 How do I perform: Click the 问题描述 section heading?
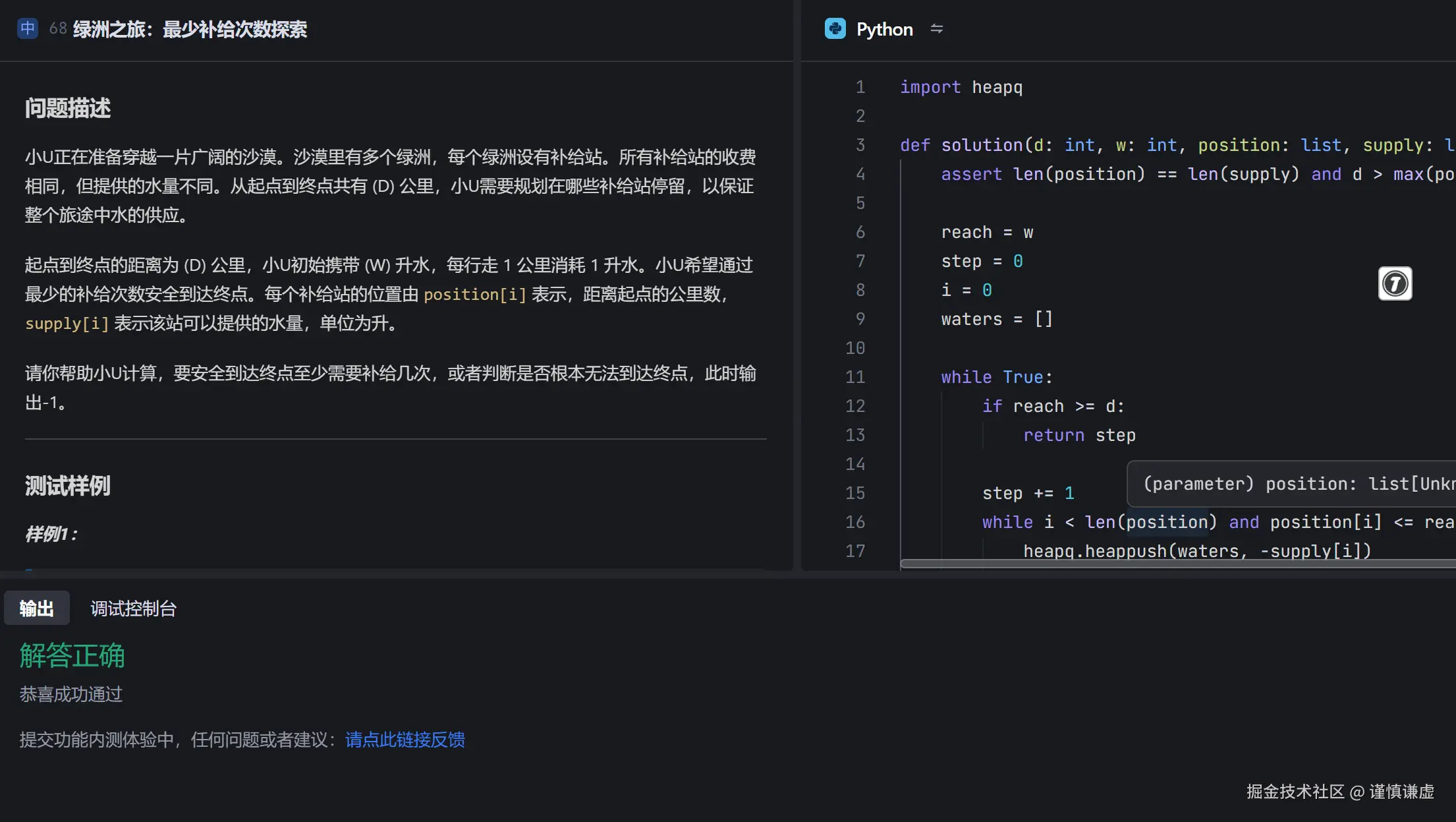[67, 107]
